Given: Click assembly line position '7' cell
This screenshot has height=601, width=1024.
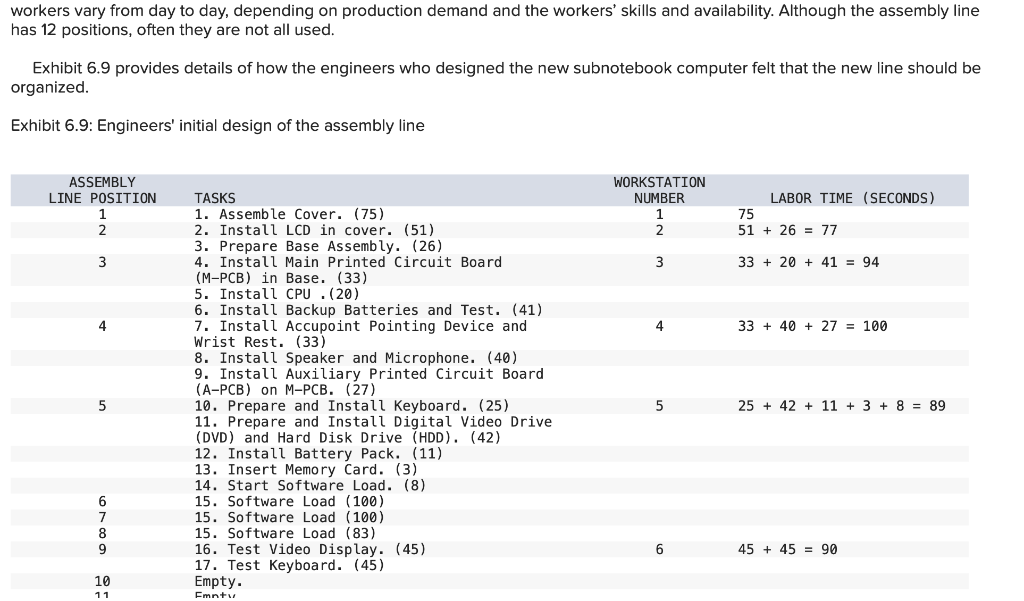Looking at the screenshot, I should tap(103, 517).
